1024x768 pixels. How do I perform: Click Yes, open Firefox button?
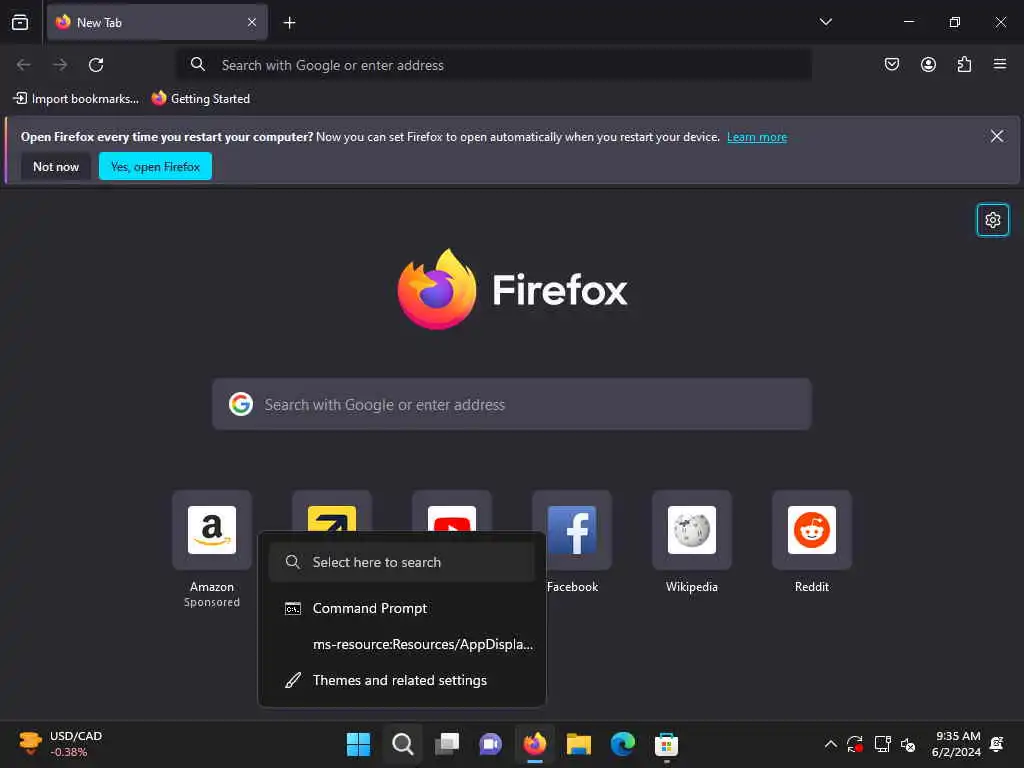(x=155, y=167)
